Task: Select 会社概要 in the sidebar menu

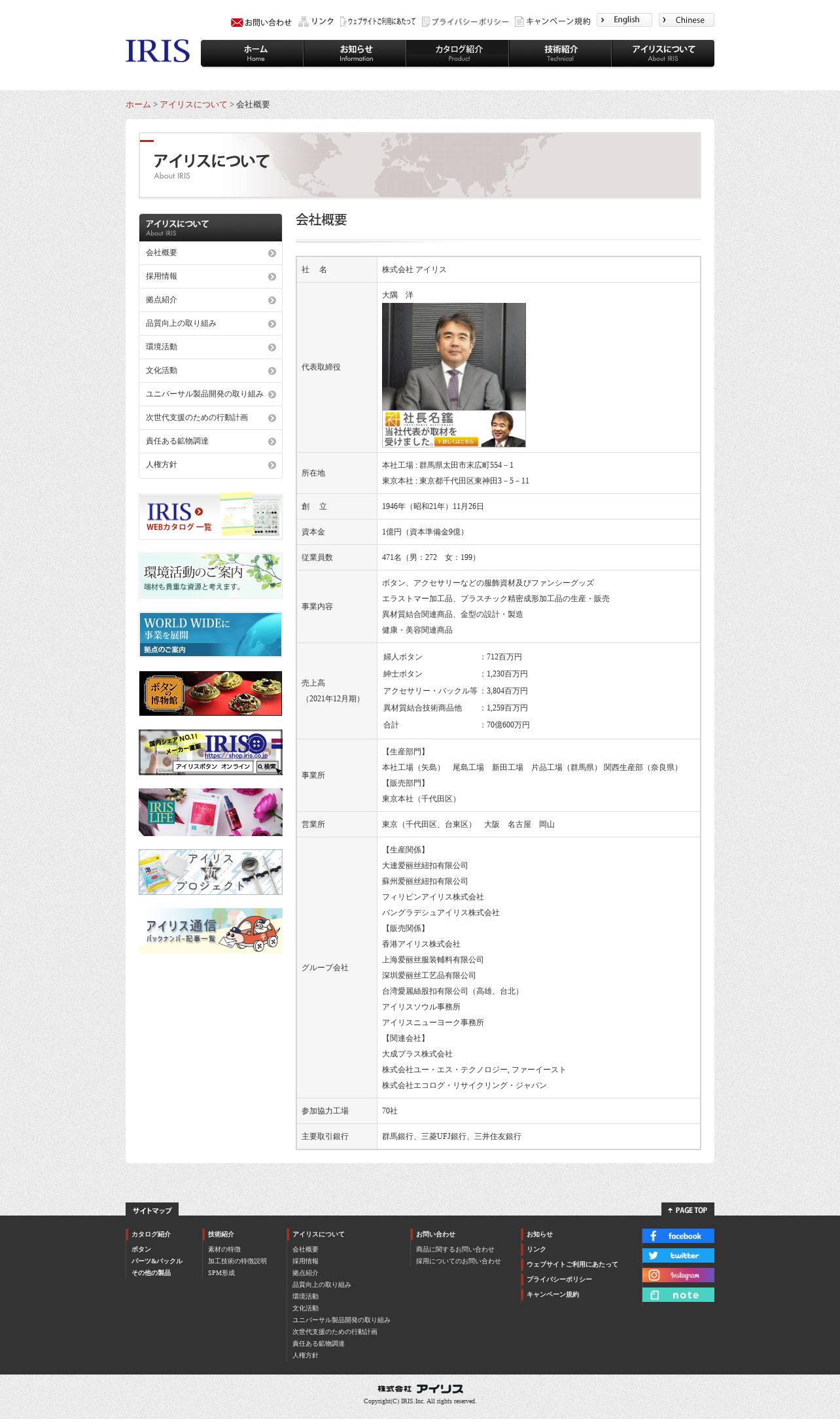Action: click(211, 253)
